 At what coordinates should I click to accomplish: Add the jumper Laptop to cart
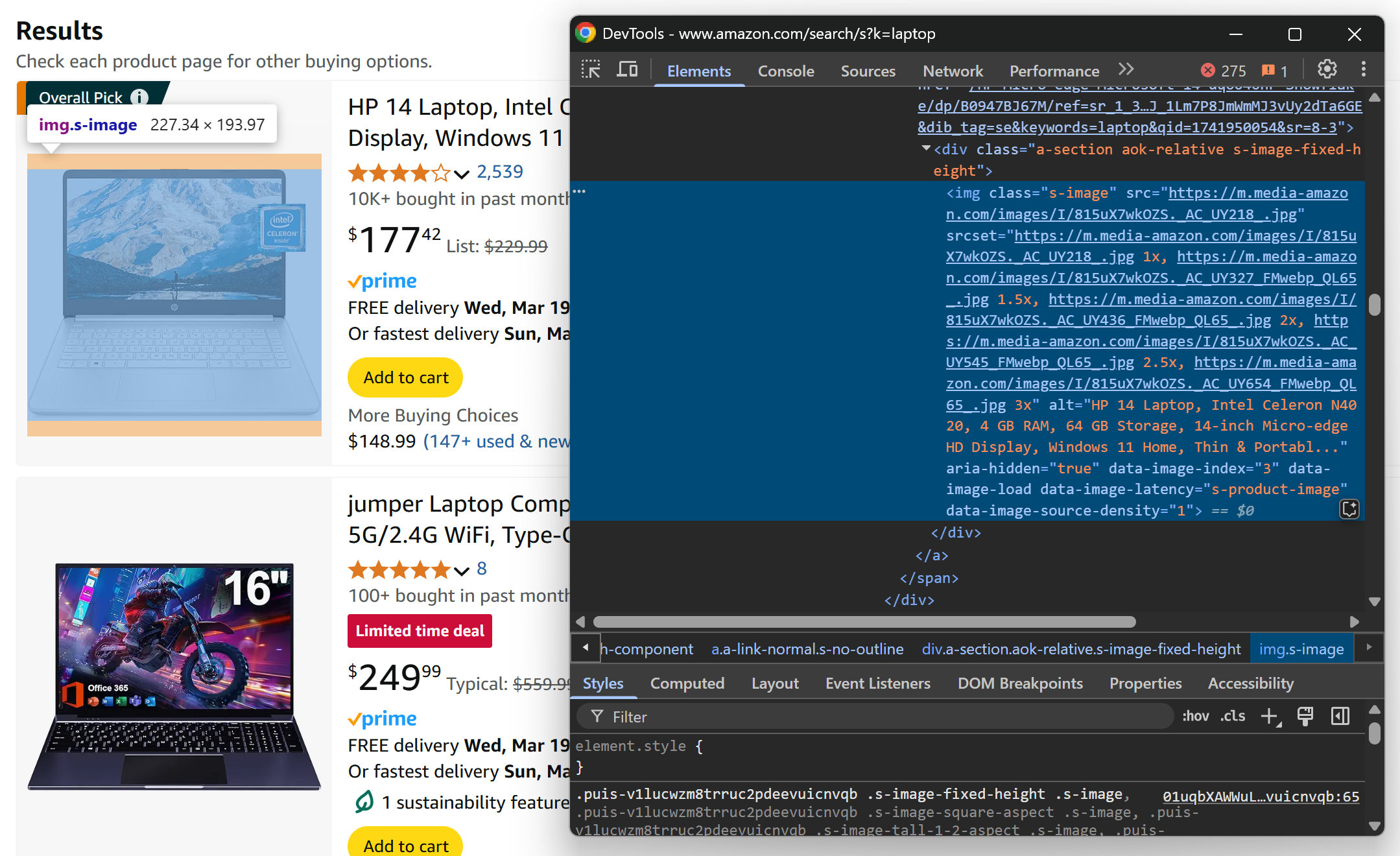click(x=405, y=842)
